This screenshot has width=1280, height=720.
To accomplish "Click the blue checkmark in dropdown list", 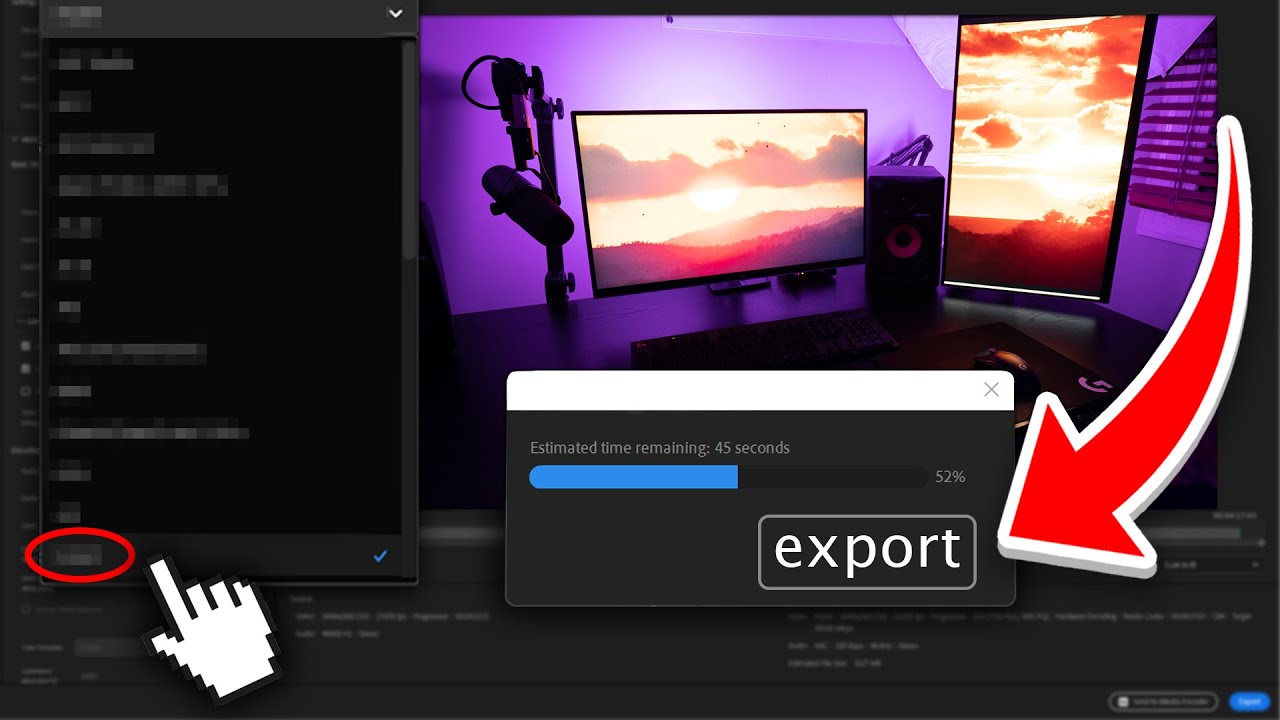I will click(380, 556).
